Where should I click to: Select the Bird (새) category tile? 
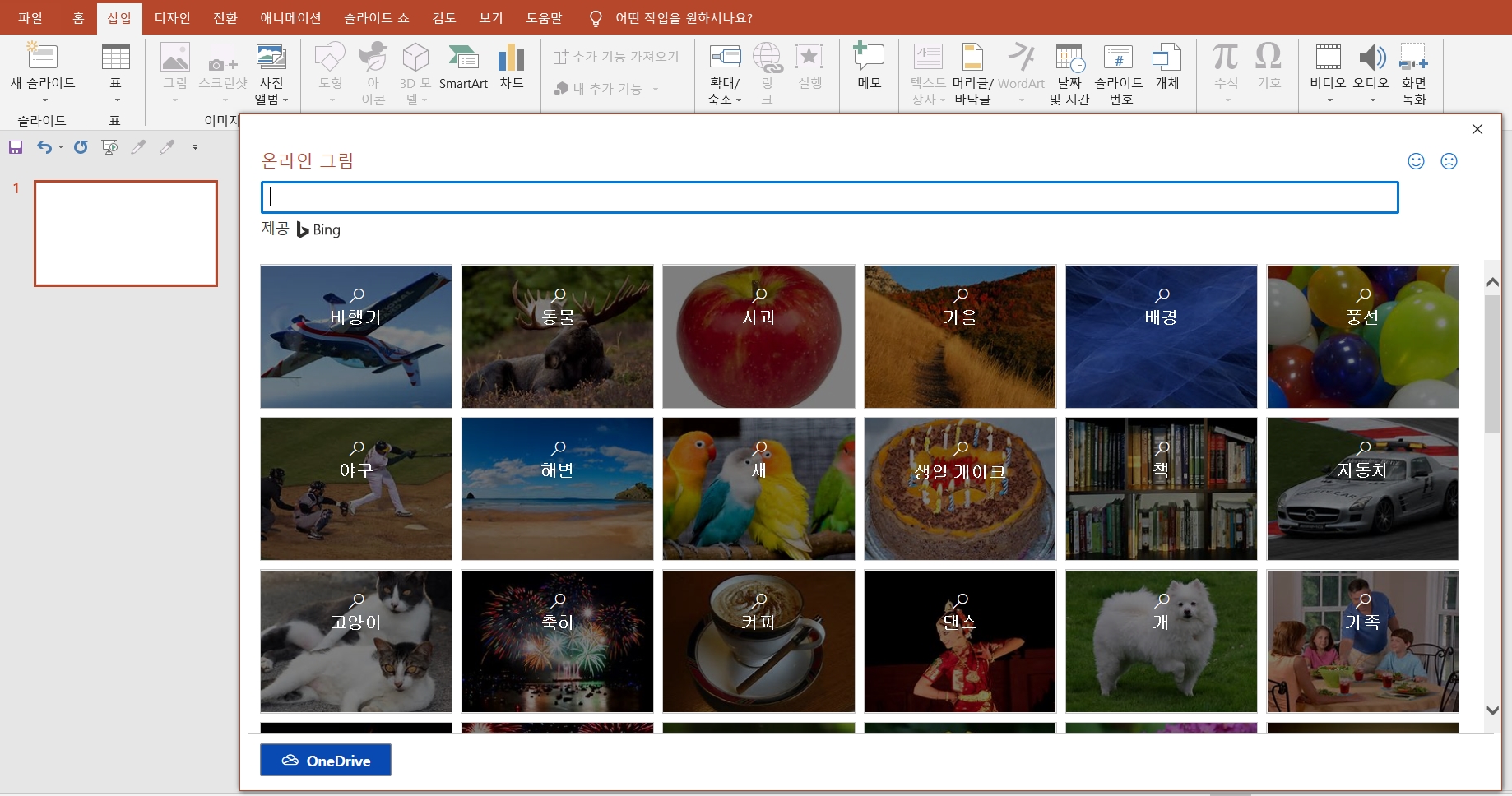point(758,489)
